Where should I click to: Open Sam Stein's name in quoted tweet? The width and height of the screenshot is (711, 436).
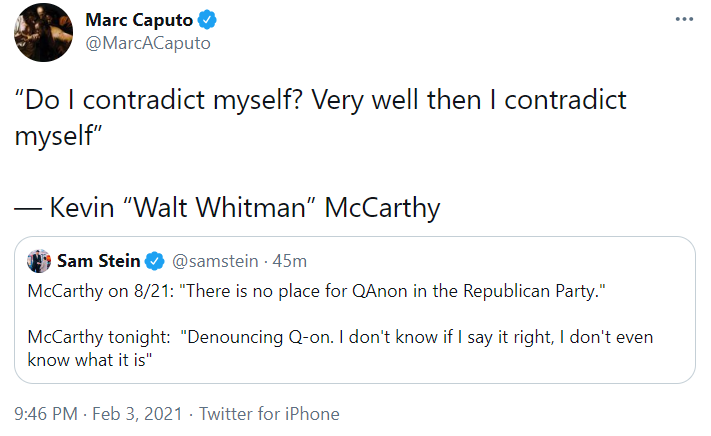coord(99,262)
